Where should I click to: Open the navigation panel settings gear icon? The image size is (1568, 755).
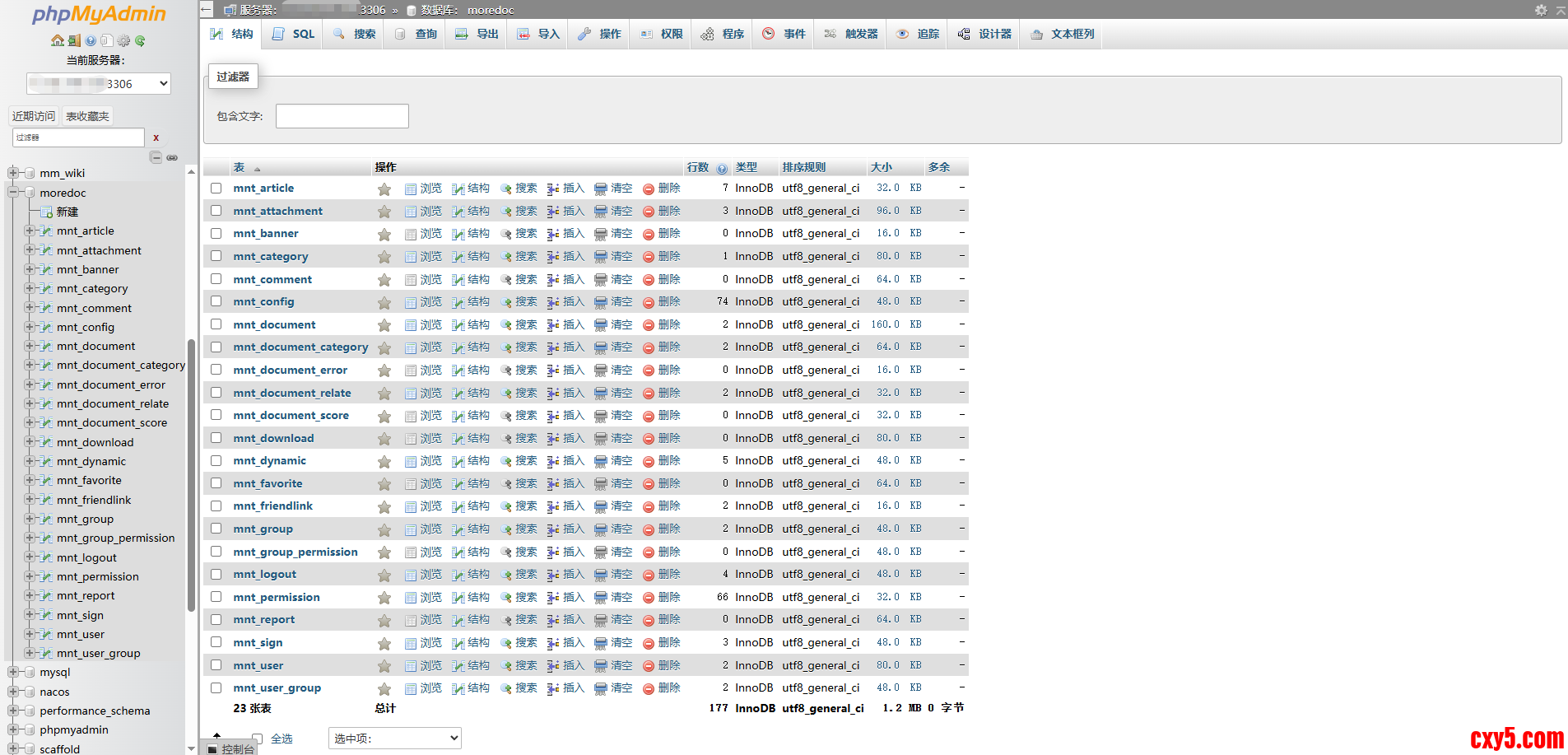pyautogui.click(x=123, y=40)
